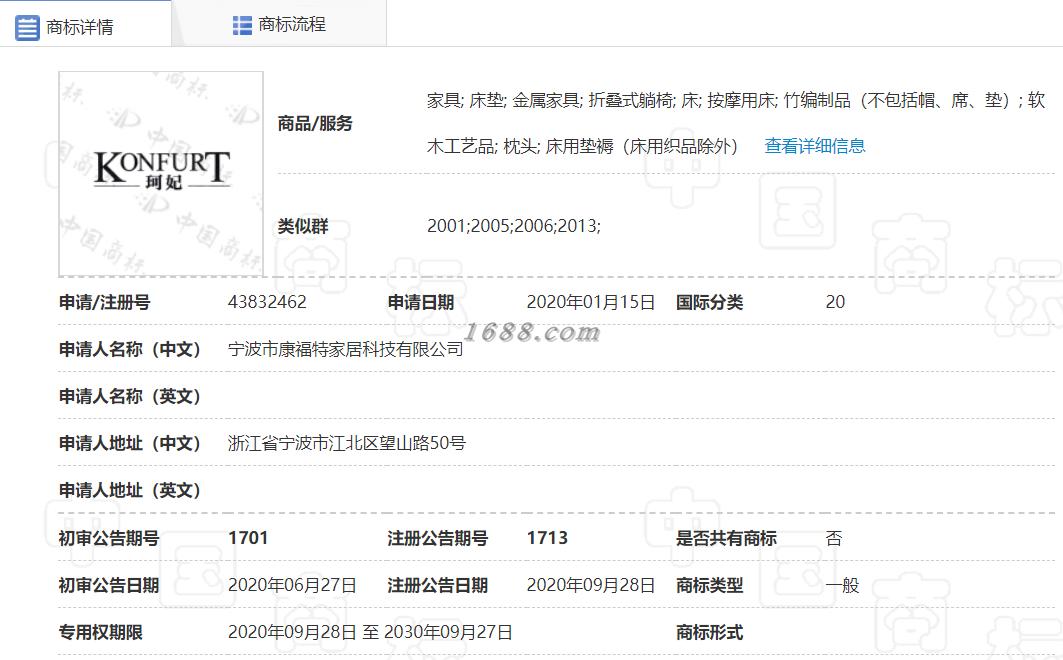This screenshot has width=1063, height=660.
Task: Click goods text 木工艺品; 枕头; 床用垫褥
Action: coord(582,146)
